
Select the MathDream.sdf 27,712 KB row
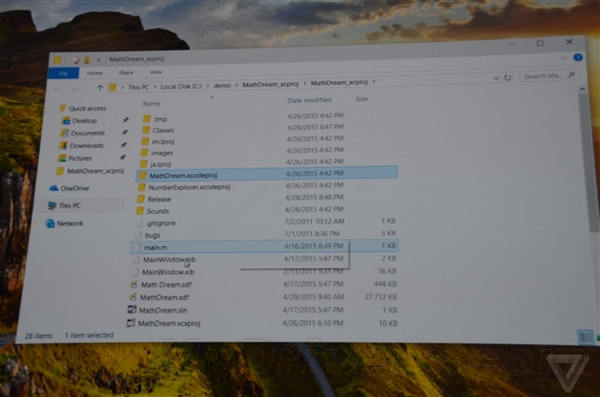(263, 297)
